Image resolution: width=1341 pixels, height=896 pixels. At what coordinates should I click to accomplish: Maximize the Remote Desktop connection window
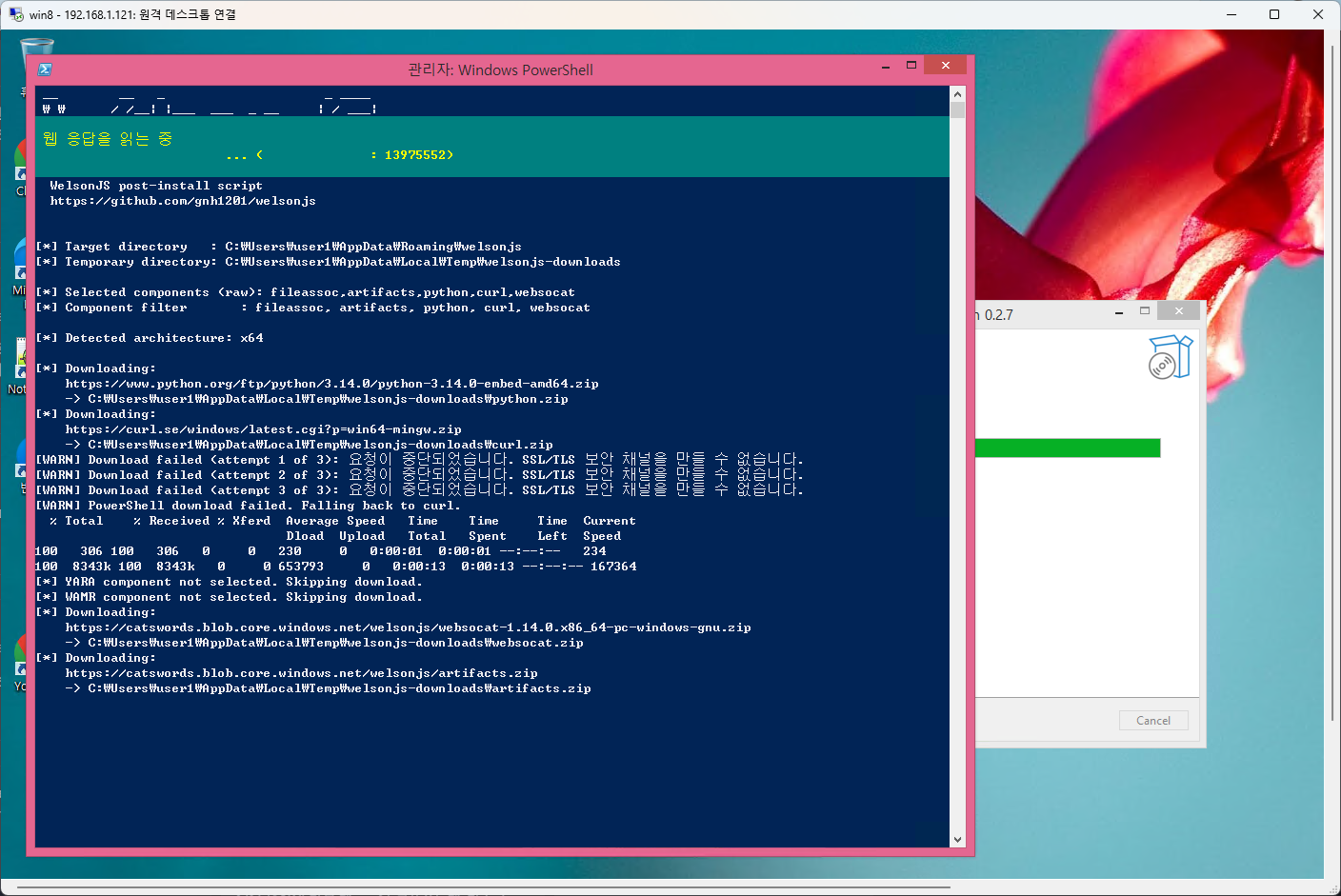[x=1274, y=14]
